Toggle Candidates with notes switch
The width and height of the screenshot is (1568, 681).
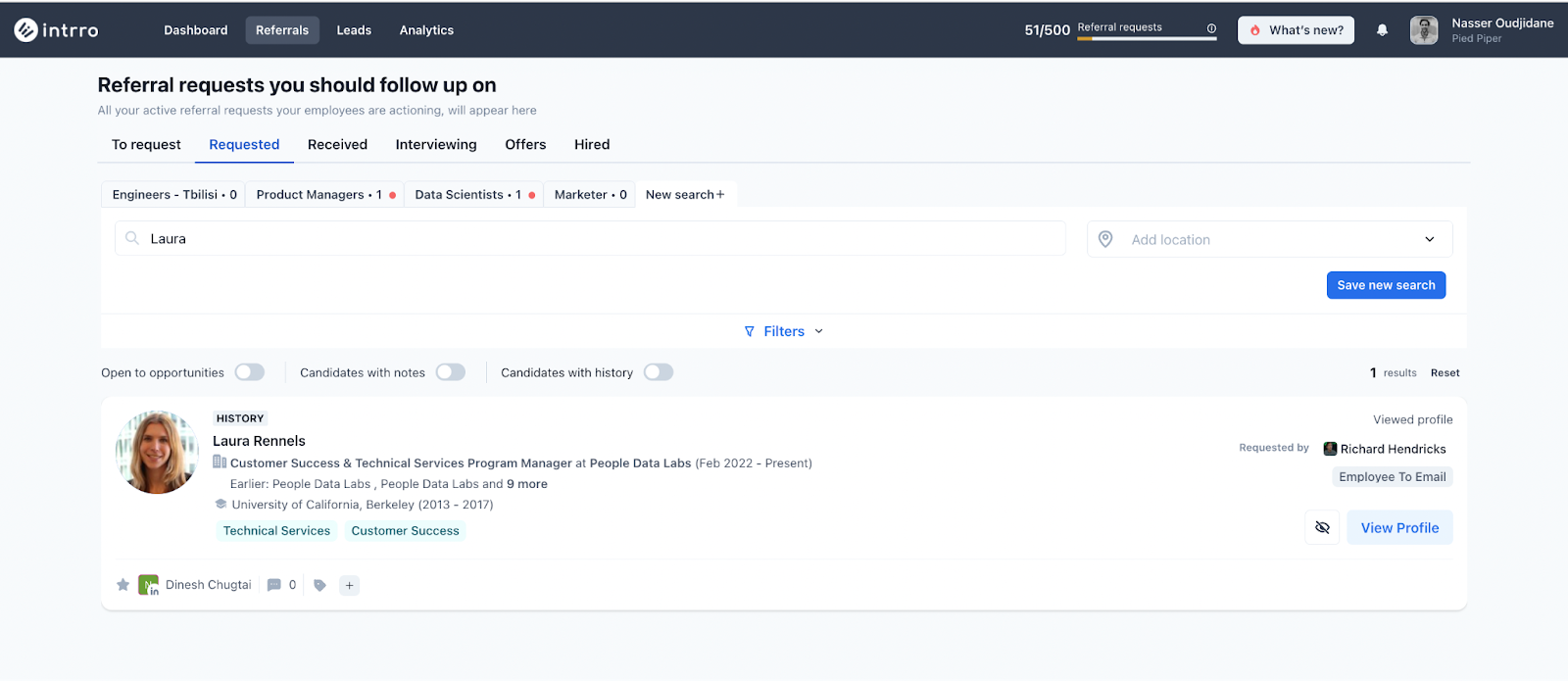tap(451, 372)
